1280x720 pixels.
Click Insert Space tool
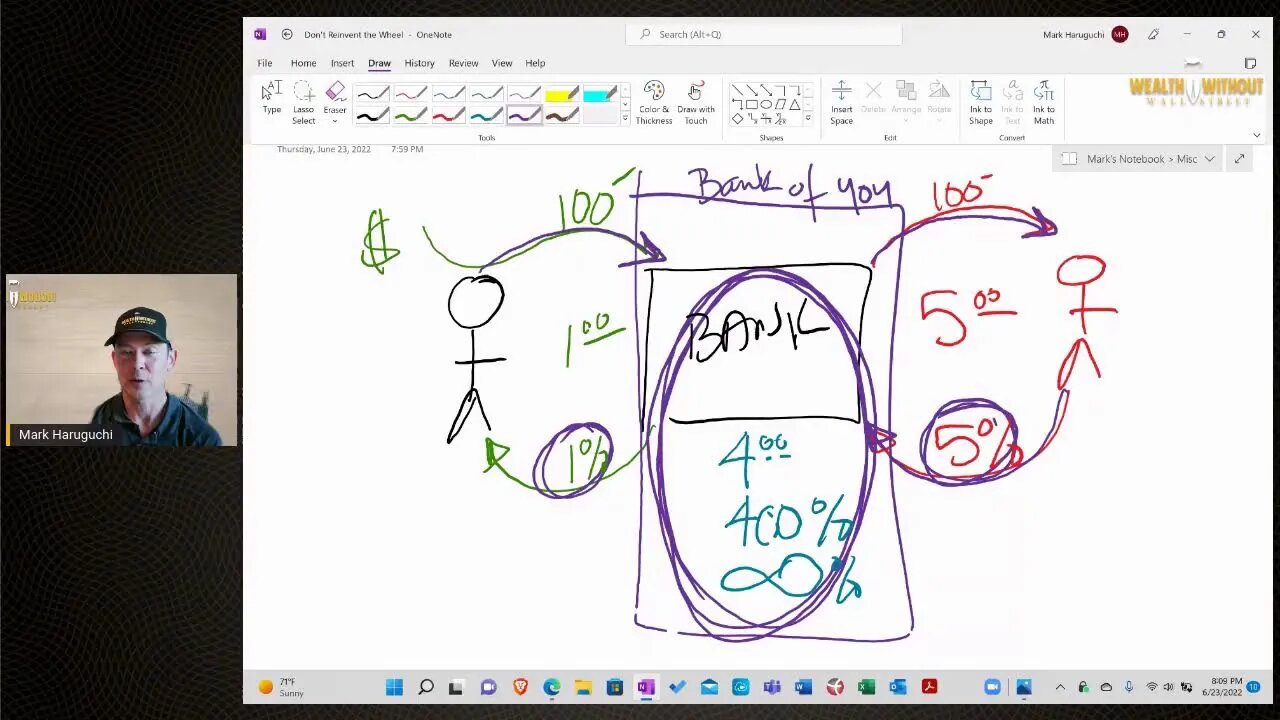[x=842, y=103]
